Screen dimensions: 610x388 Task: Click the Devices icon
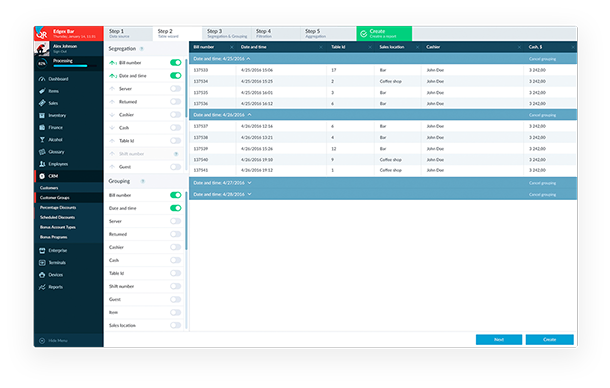pos(42,275)
